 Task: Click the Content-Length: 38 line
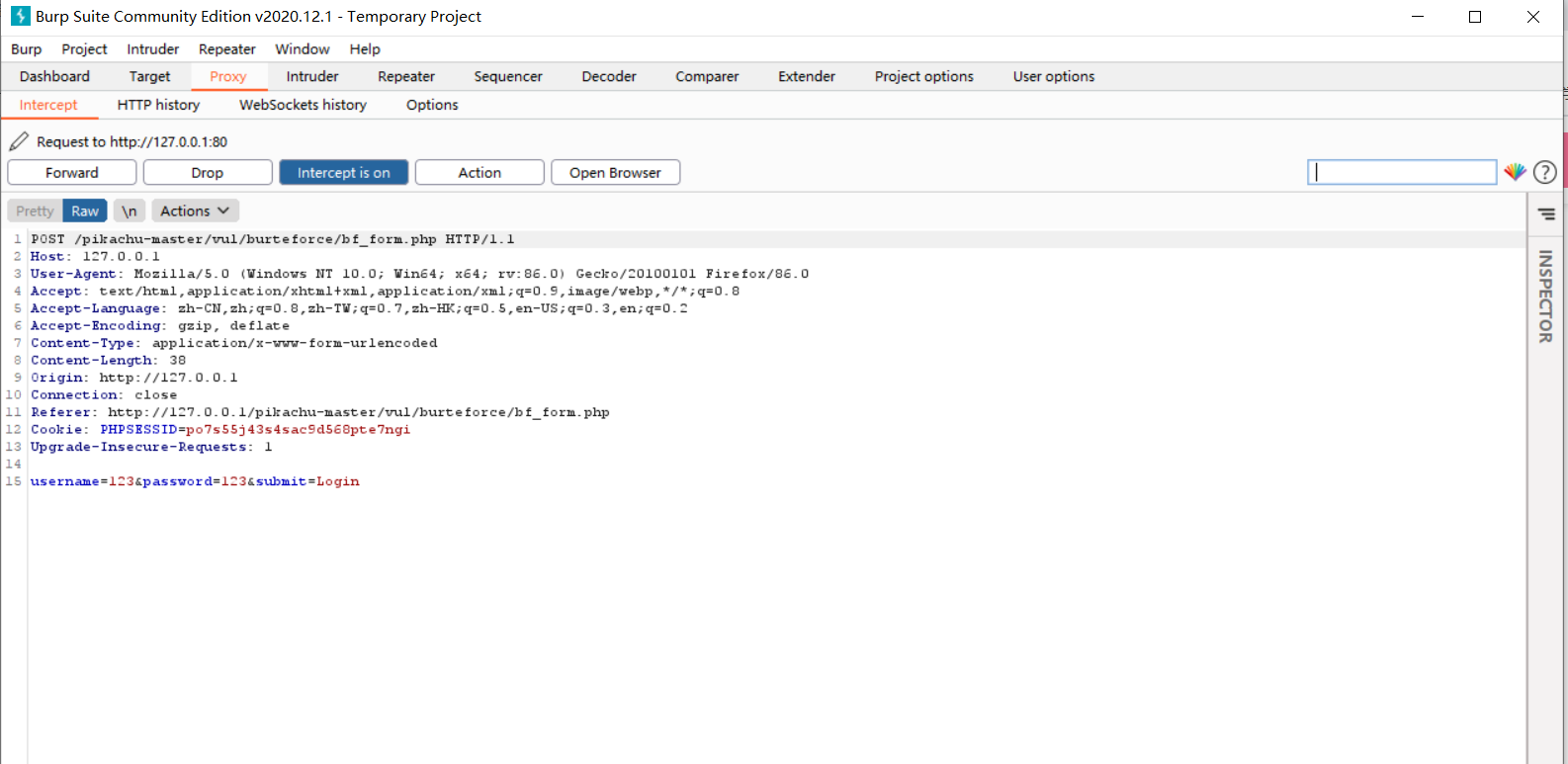tap(108, 360)
